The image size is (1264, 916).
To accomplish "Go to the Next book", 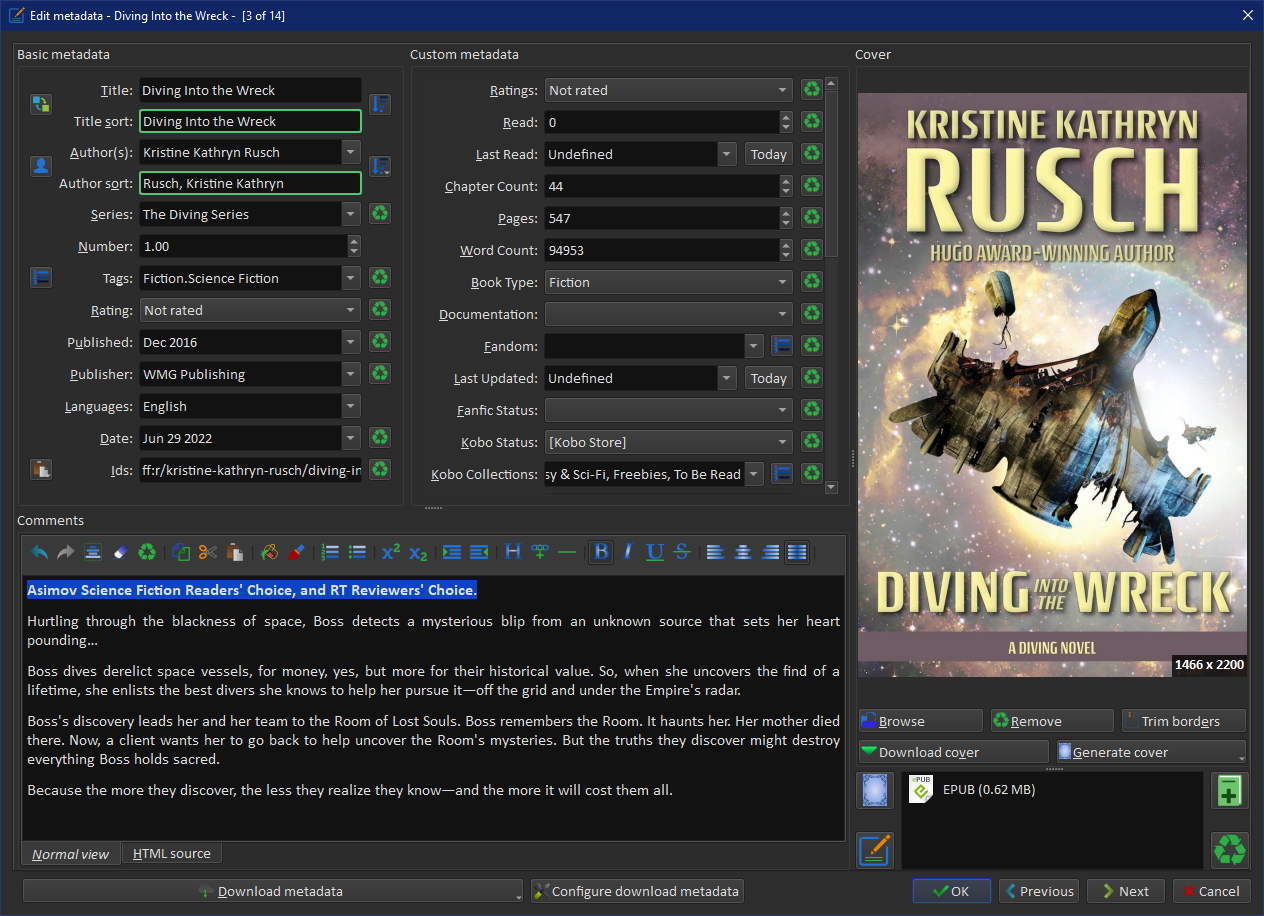I will (1123, 891).
